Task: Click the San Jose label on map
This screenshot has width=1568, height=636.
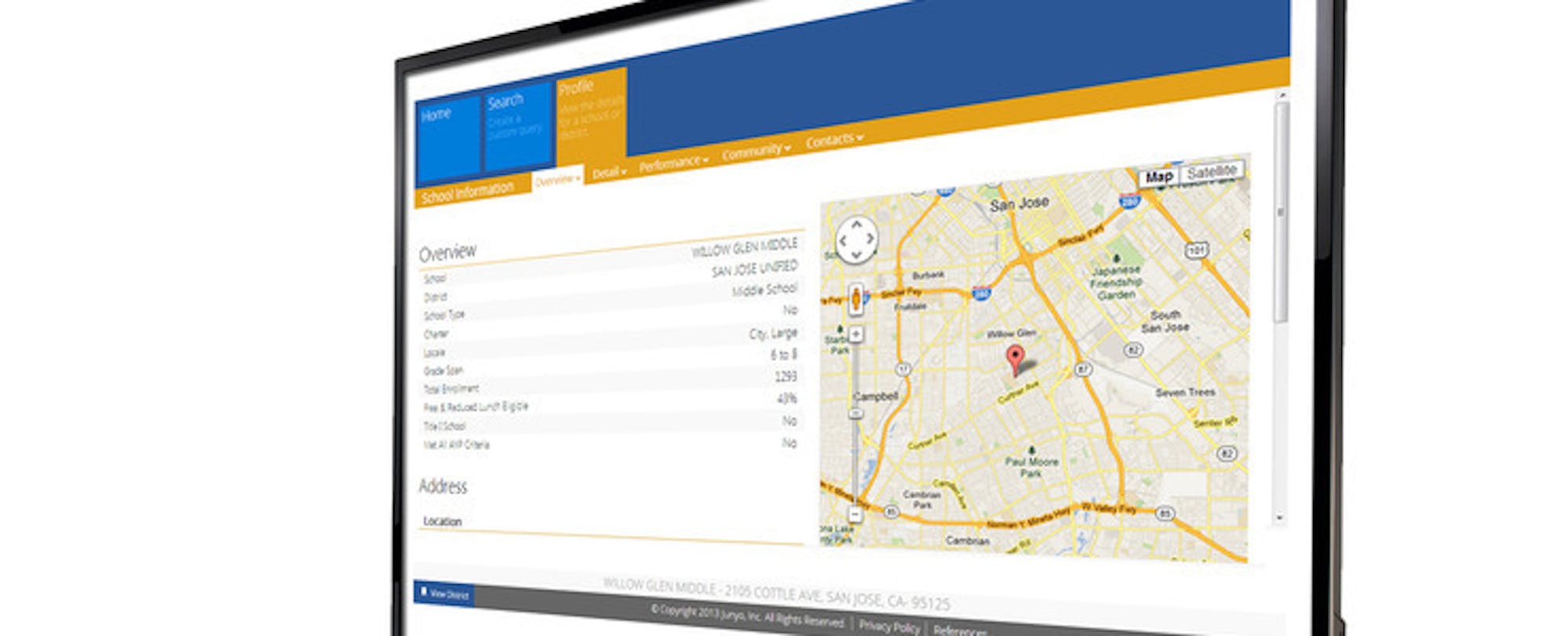Action: point(1019,204)
